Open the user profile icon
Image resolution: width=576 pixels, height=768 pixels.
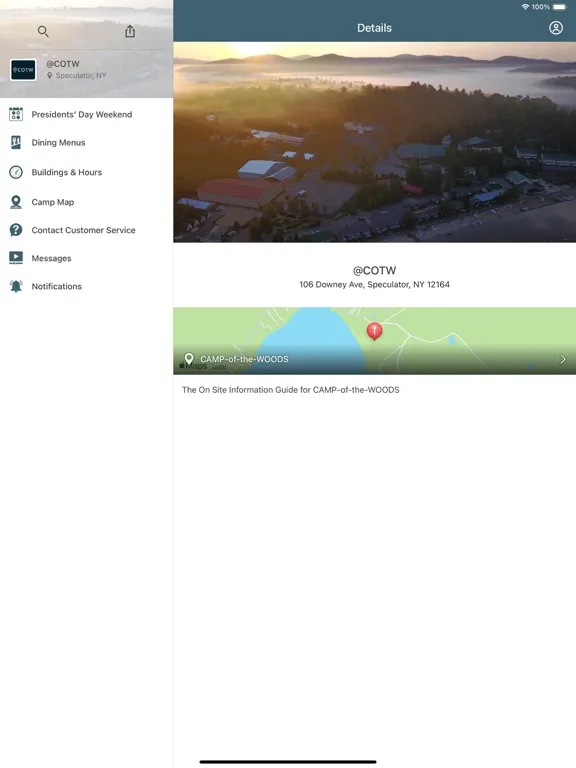(x=555, y=28)
